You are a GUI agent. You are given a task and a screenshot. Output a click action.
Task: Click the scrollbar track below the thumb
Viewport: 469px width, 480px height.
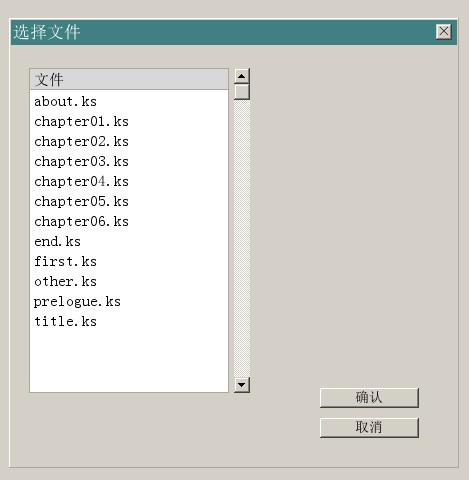(242, 238)
